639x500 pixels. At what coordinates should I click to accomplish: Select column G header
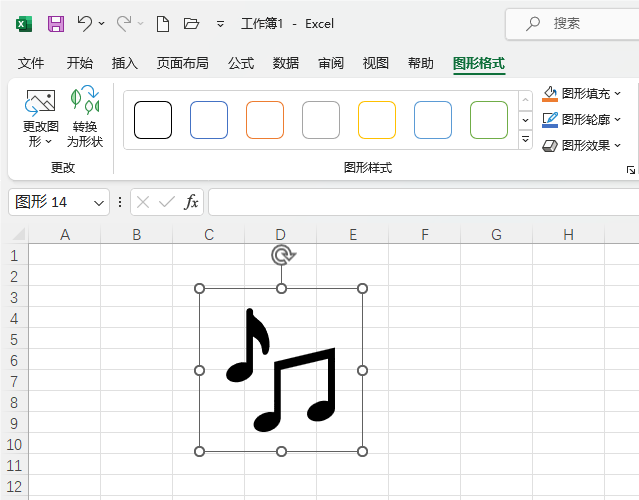496,235
